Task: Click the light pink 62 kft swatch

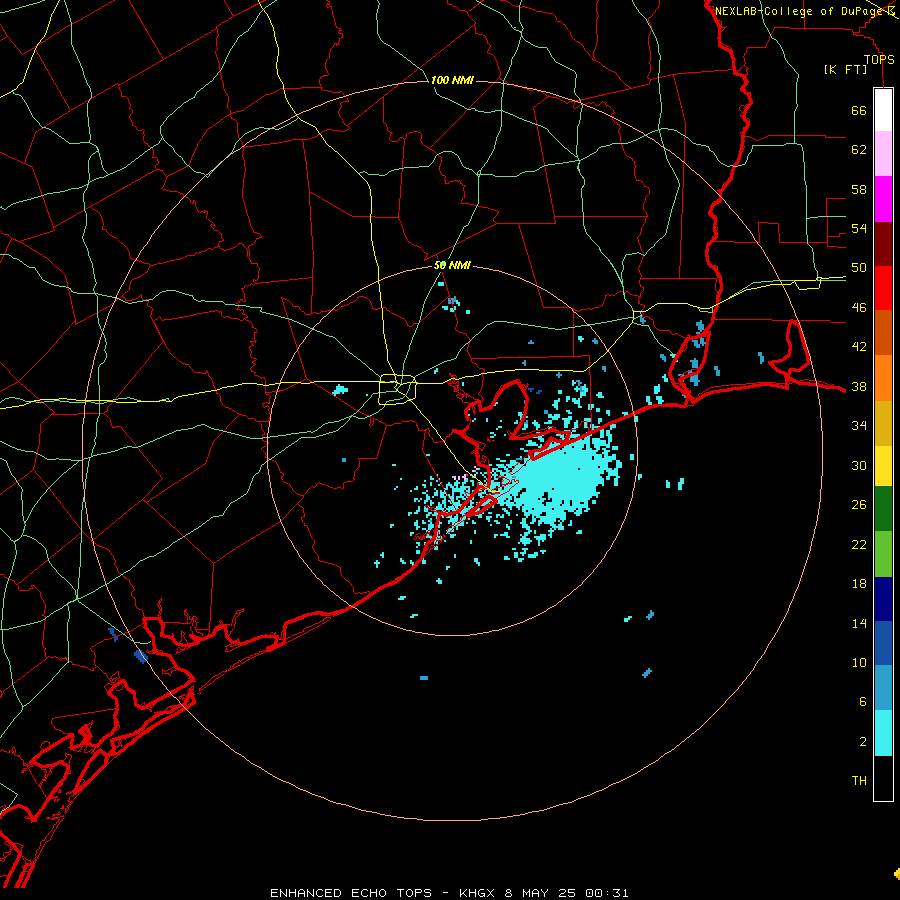Action: tap(883, 154)
